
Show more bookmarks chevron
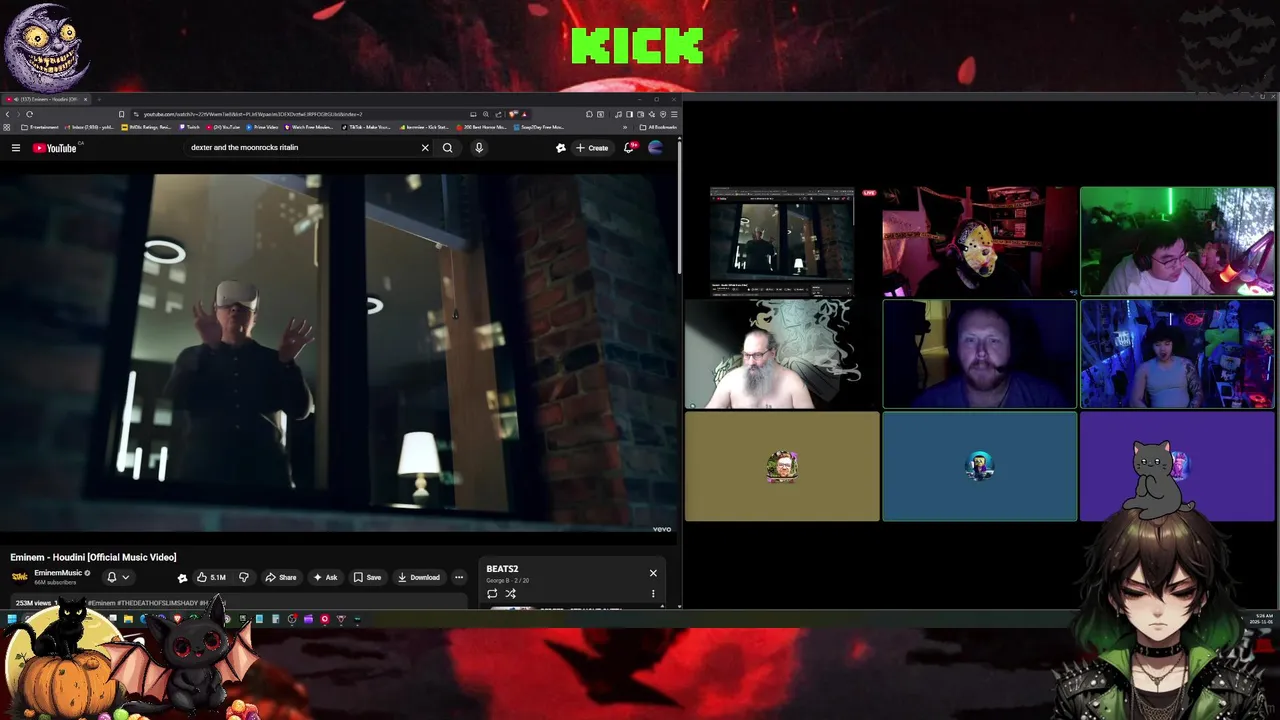626,127
